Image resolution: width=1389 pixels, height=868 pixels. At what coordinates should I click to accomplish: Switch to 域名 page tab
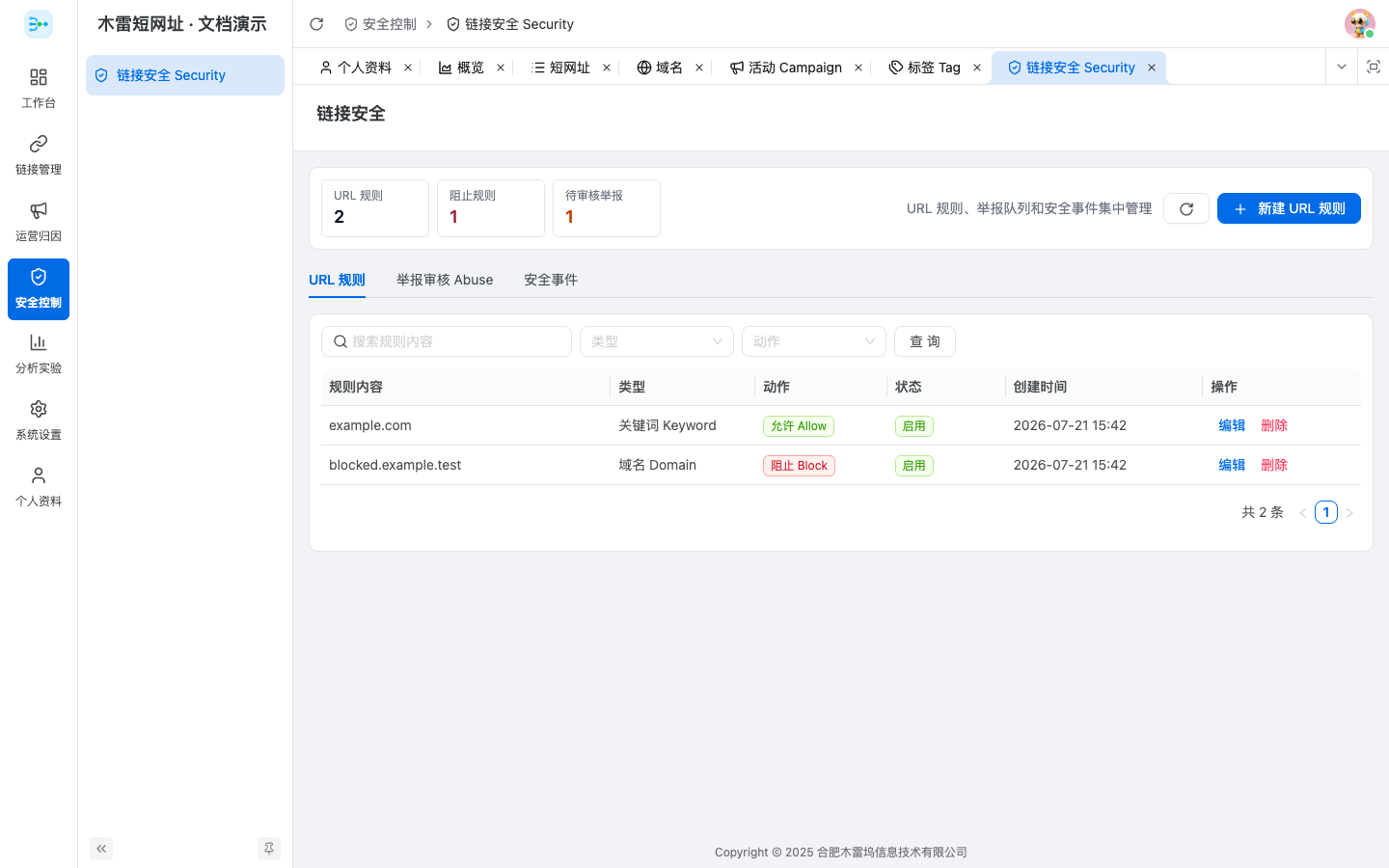[x=660, y=68]
